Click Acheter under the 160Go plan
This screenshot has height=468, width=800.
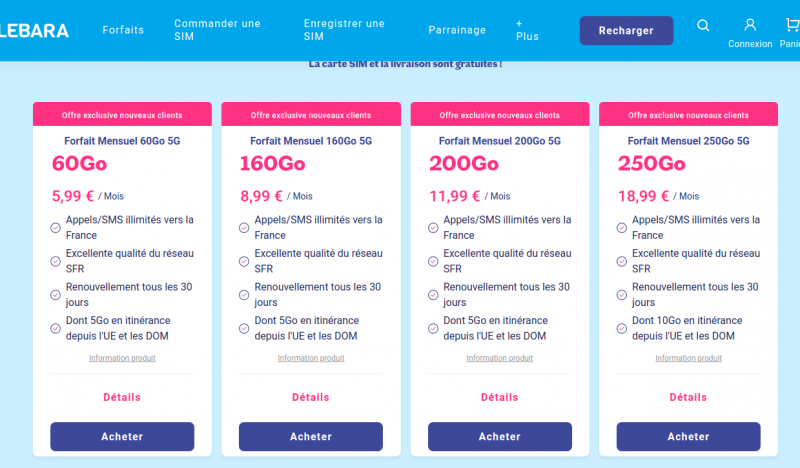point(311,436)
